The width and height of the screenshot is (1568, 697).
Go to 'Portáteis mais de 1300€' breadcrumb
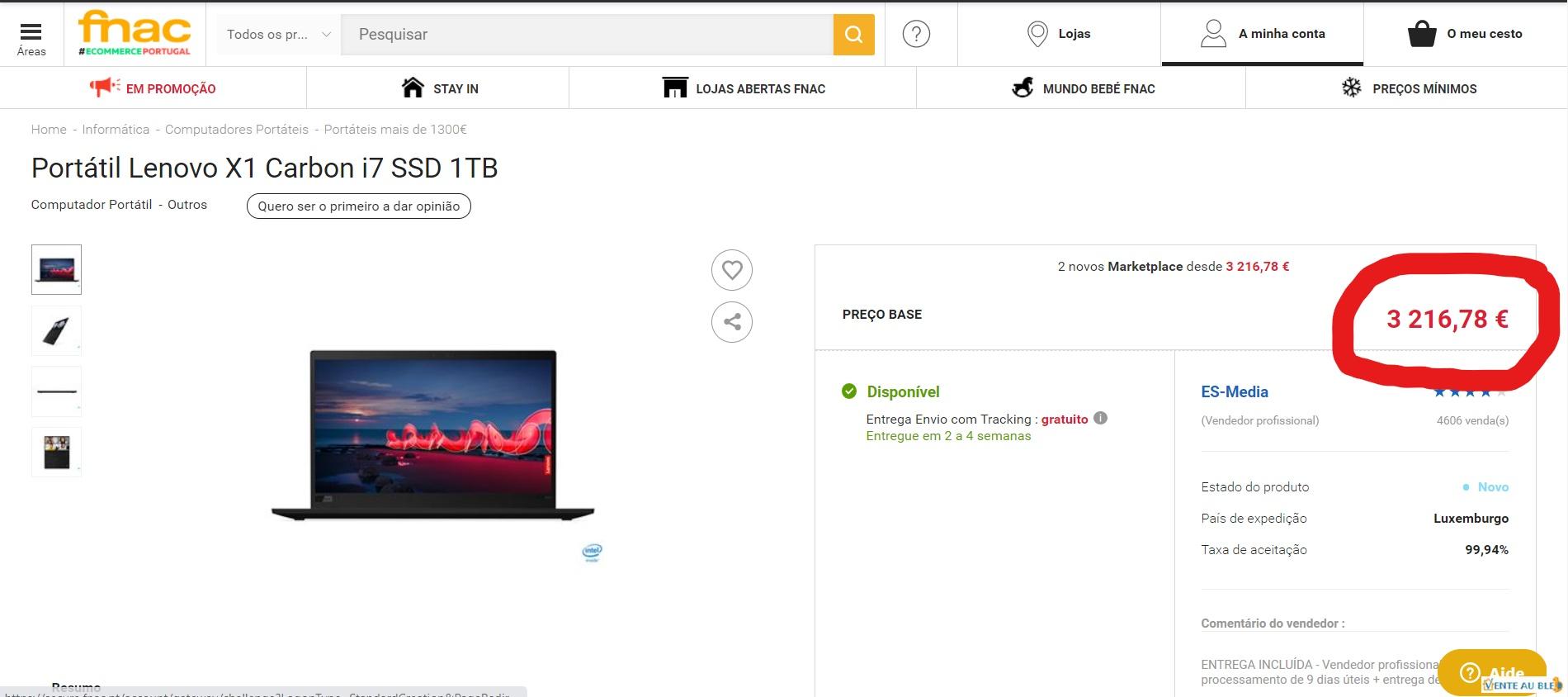point(395,129)
